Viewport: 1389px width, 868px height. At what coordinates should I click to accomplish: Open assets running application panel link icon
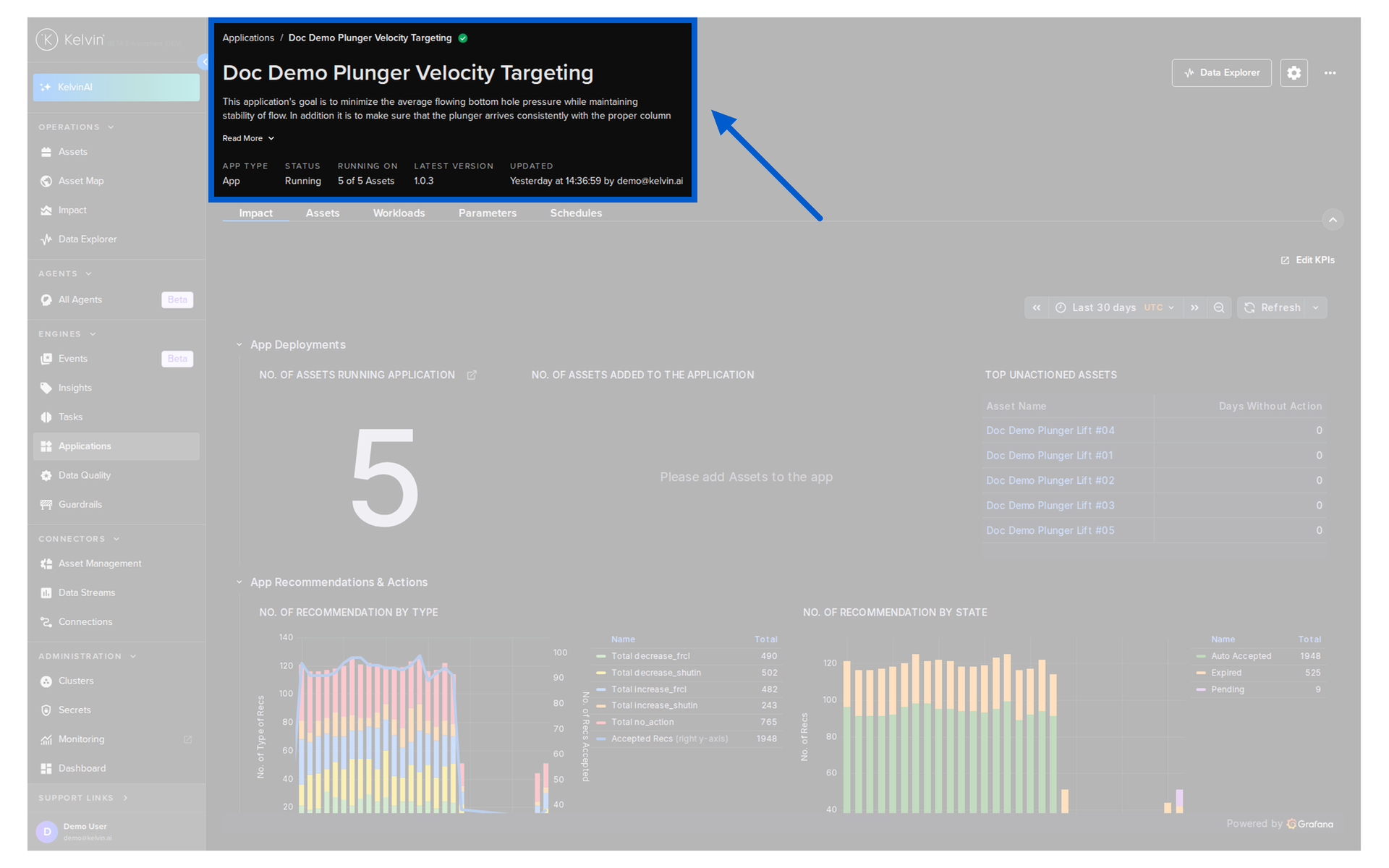coord(472,375)
